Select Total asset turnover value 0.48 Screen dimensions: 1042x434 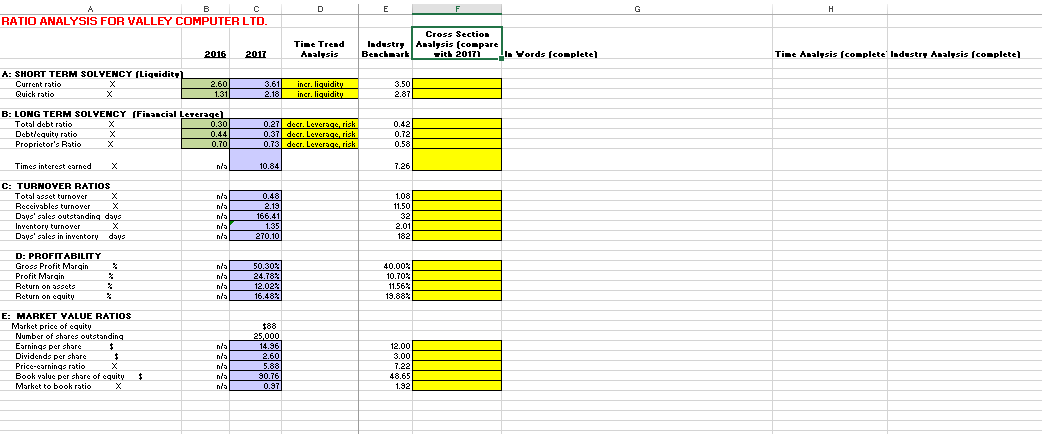click(x=256, y=196)
